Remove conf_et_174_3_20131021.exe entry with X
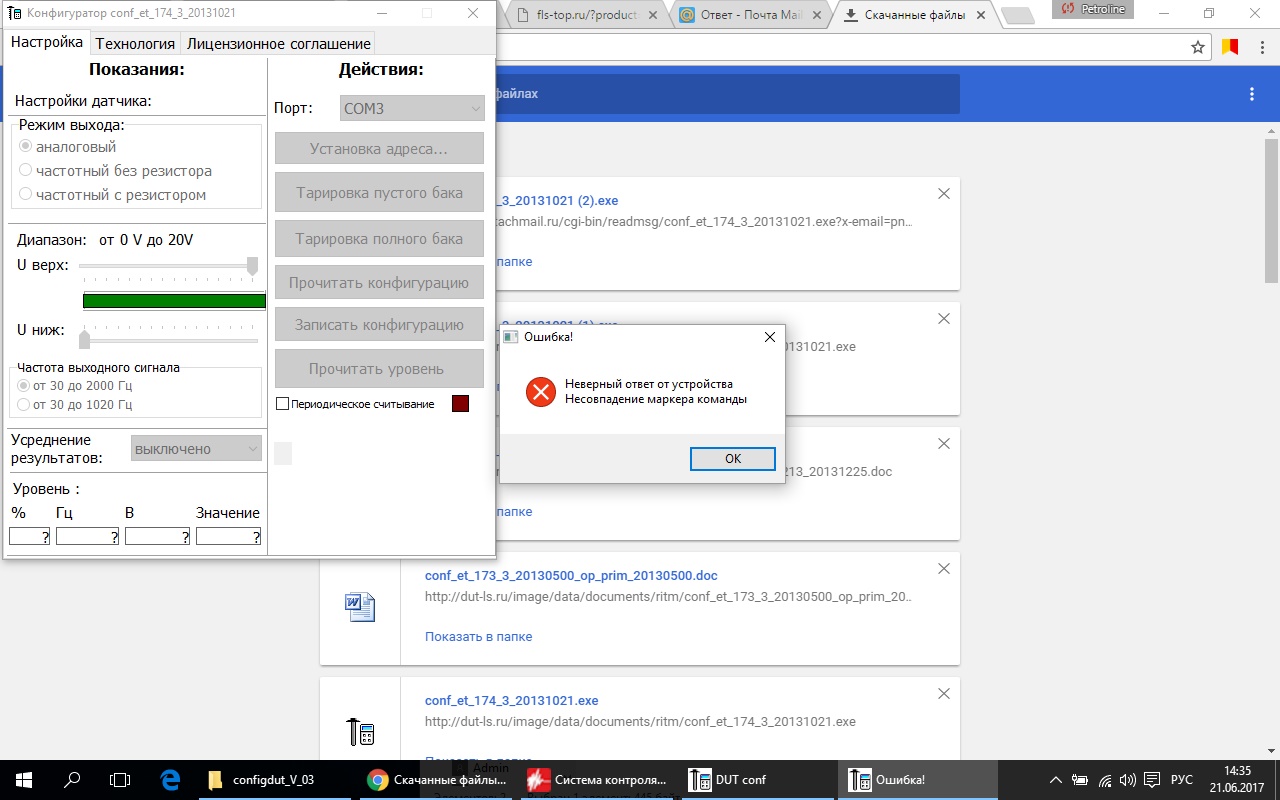This screenshot has height=800, width=1280. (x=943, y=694)
